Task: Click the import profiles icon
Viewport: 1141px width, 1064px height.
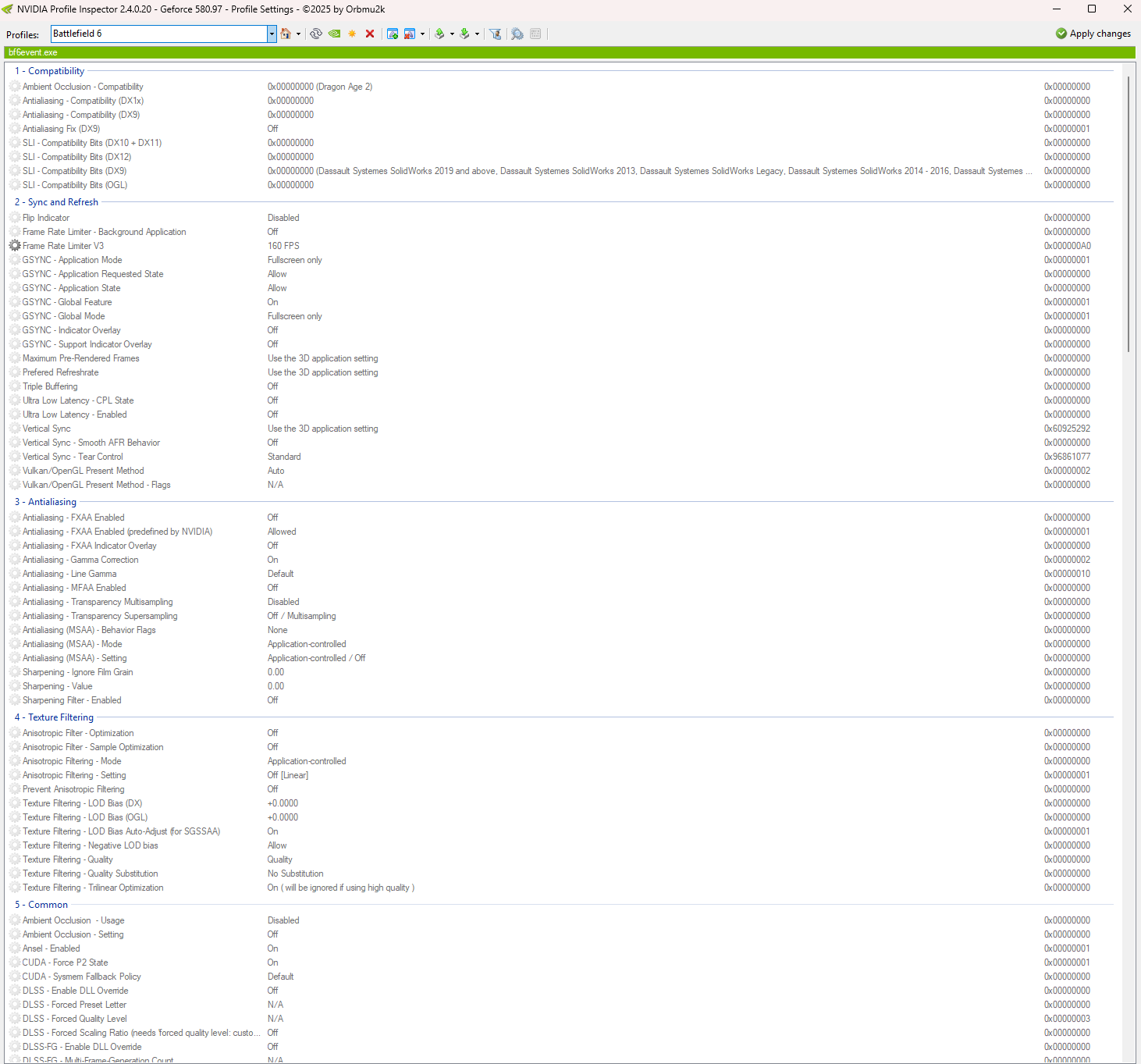Action: (464, 34)
